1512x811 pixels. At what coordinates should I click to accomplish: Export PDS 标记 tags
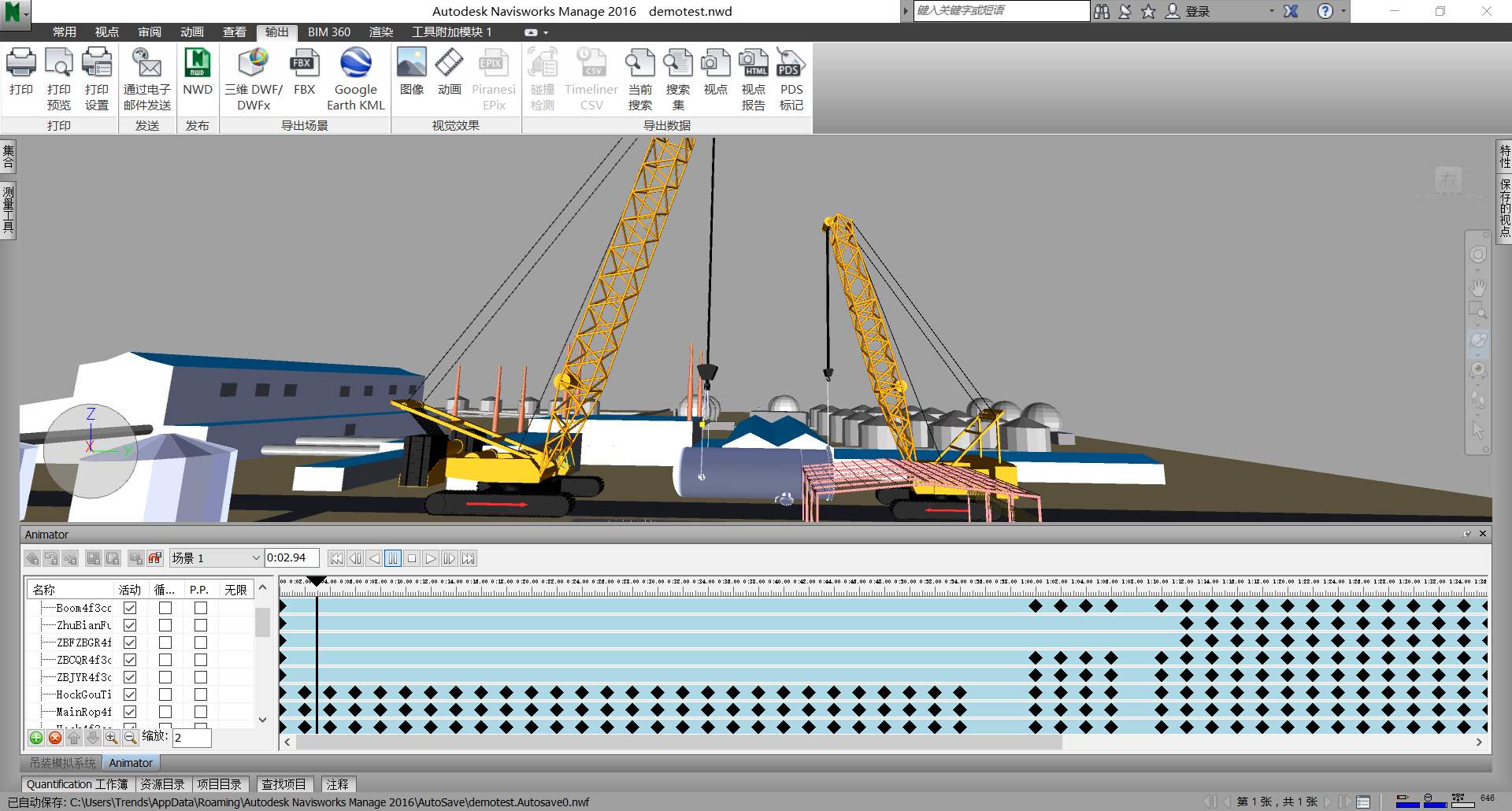[791, 80]
